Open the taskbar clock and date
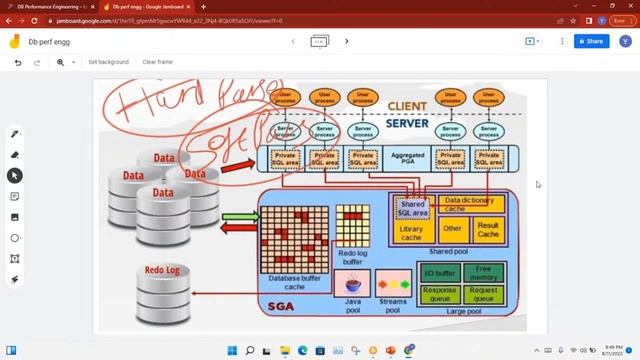The width and height of the screenshot is (640, 360). 612,350
